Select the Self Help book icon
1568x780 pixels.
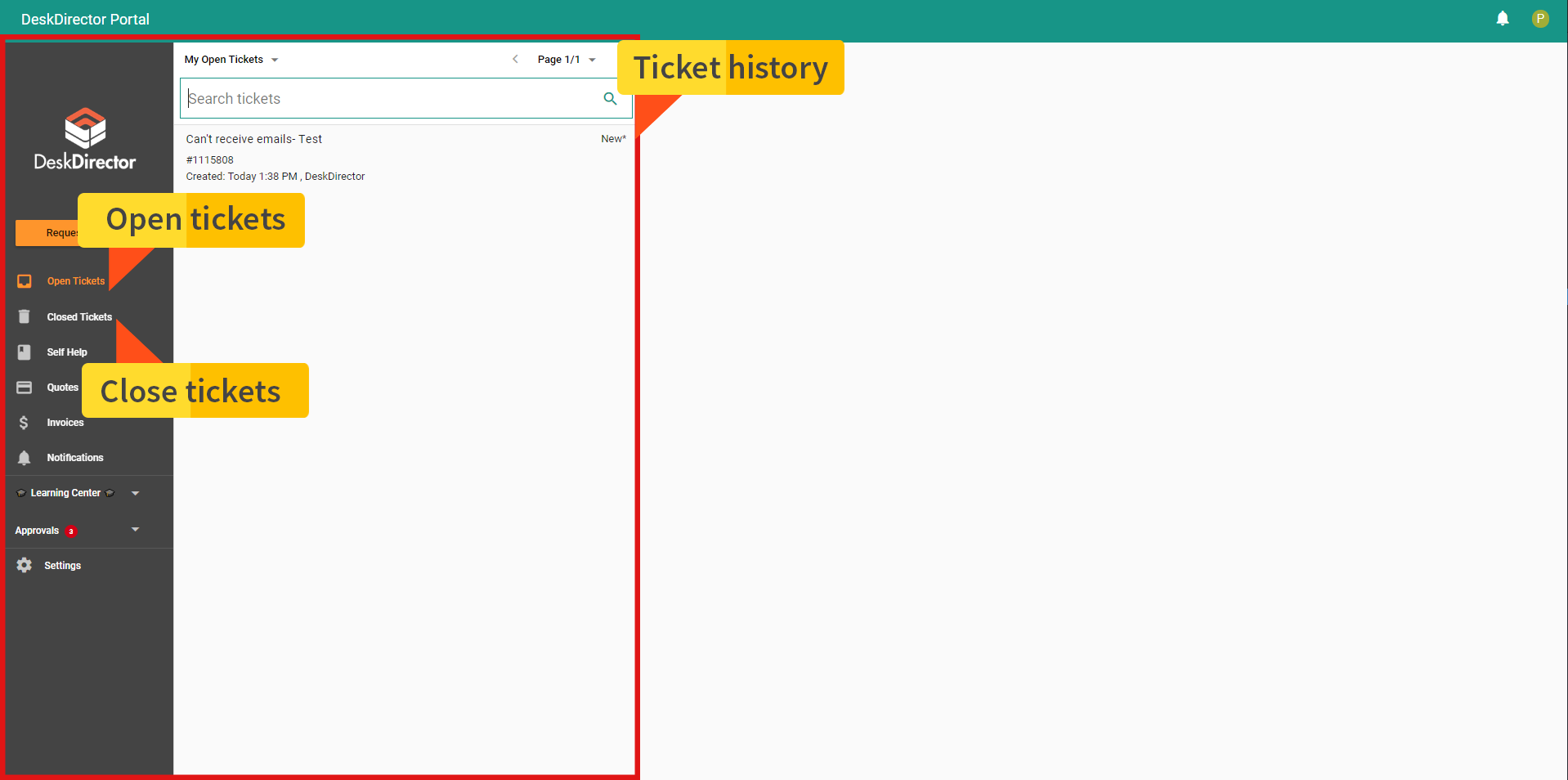25,352
